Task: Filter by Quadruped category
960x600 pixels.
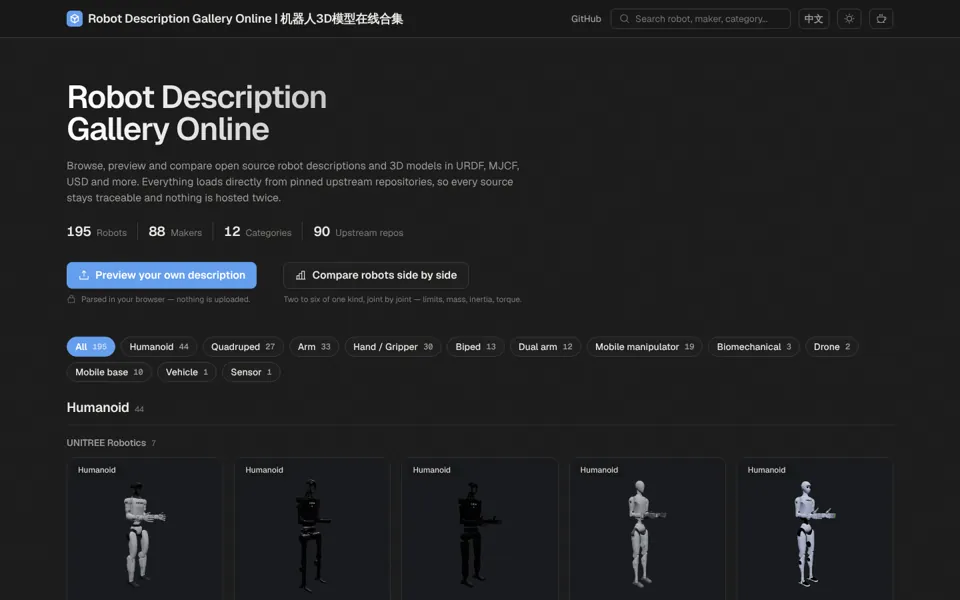Action: tap(242, 347)
